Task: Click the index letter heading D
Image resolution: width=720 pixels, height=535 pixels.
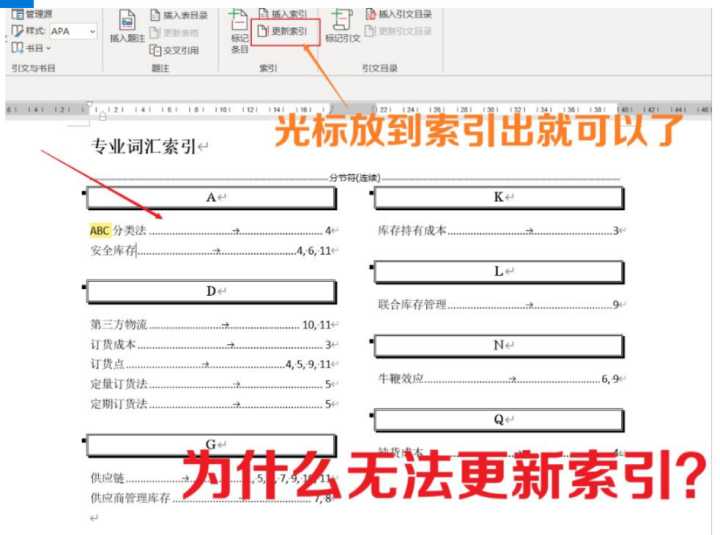Action: [211, 291]
